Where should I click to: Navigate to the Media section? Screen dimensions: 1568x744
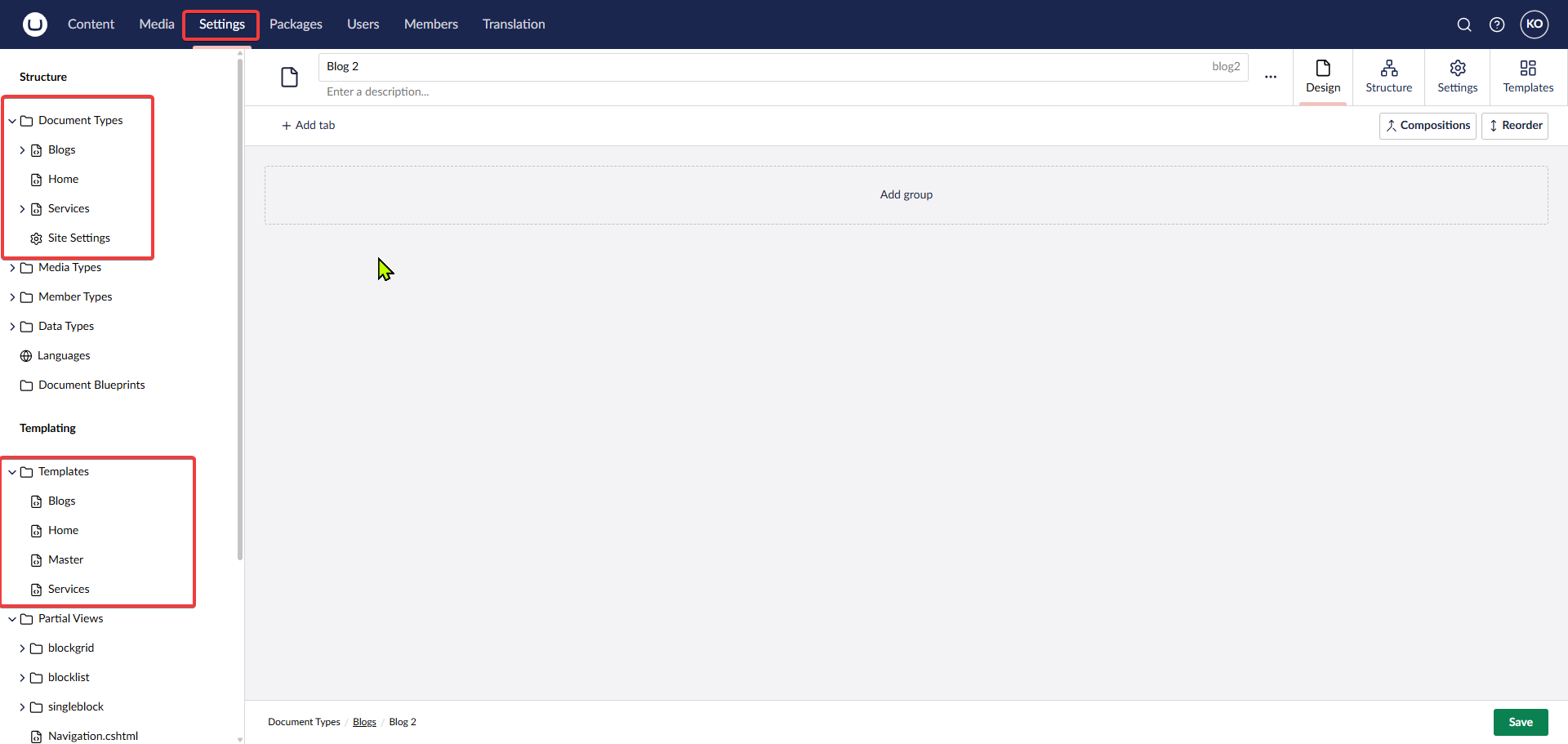pyautogui.click(x=156, y=25)
